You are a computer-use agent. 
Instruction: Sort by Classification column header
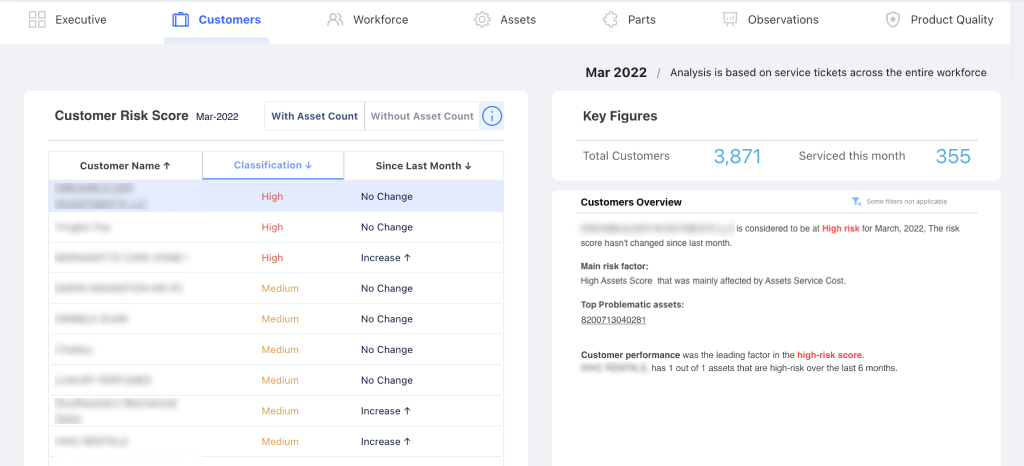(x=272, y=165)
